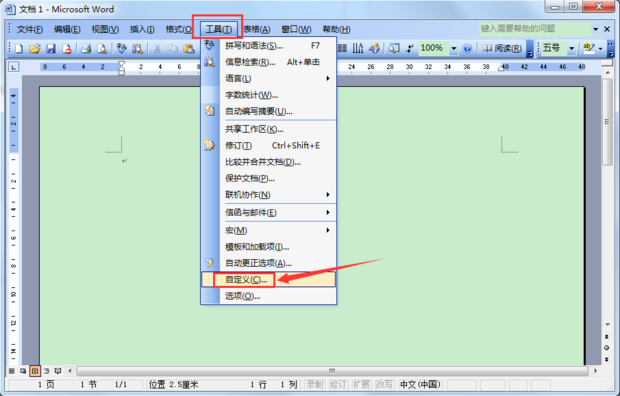Viewport: 620px width, 396px height.
Task: Toggle the 改写 overtype indicator in the status bar
Action: tap(384, 384)
